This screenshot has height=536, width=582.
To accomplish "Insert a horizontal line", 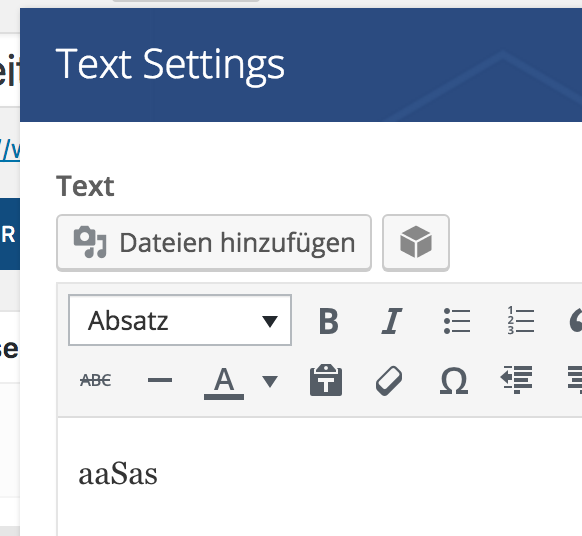I will pos(160,380).
